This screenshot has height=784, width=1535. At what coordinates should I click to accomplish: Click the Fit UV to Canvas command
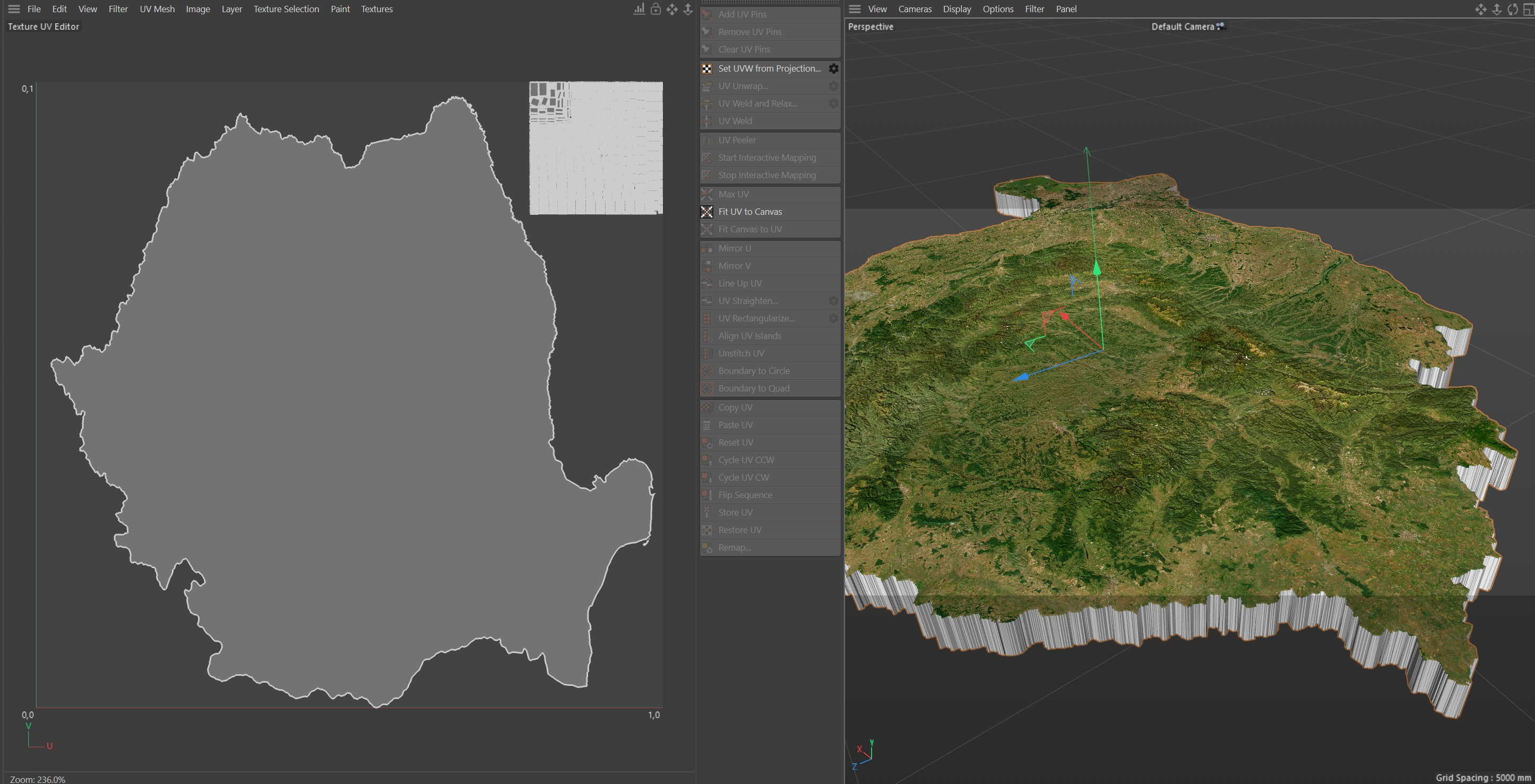(749, 211)
